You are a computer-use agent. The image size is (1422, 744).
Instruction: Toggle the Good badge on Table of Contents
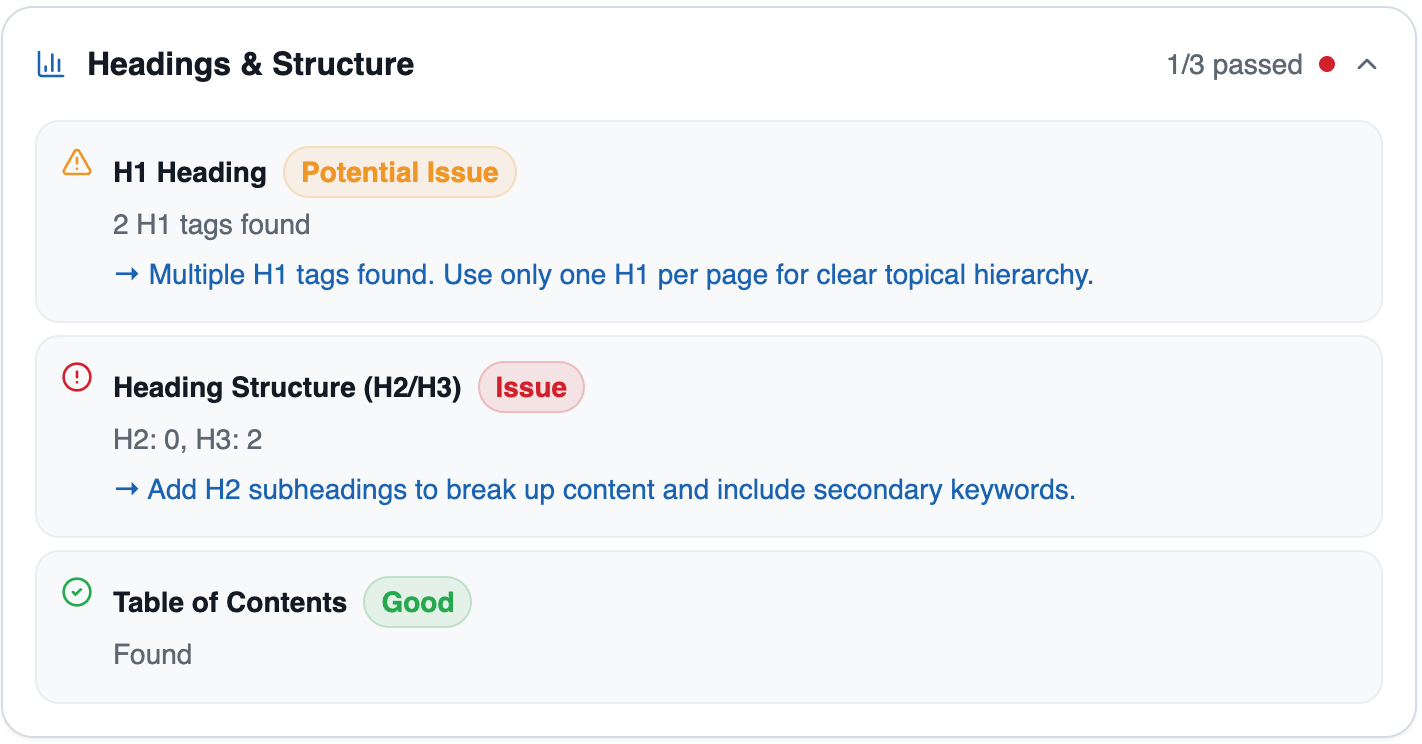click(417, 602)
